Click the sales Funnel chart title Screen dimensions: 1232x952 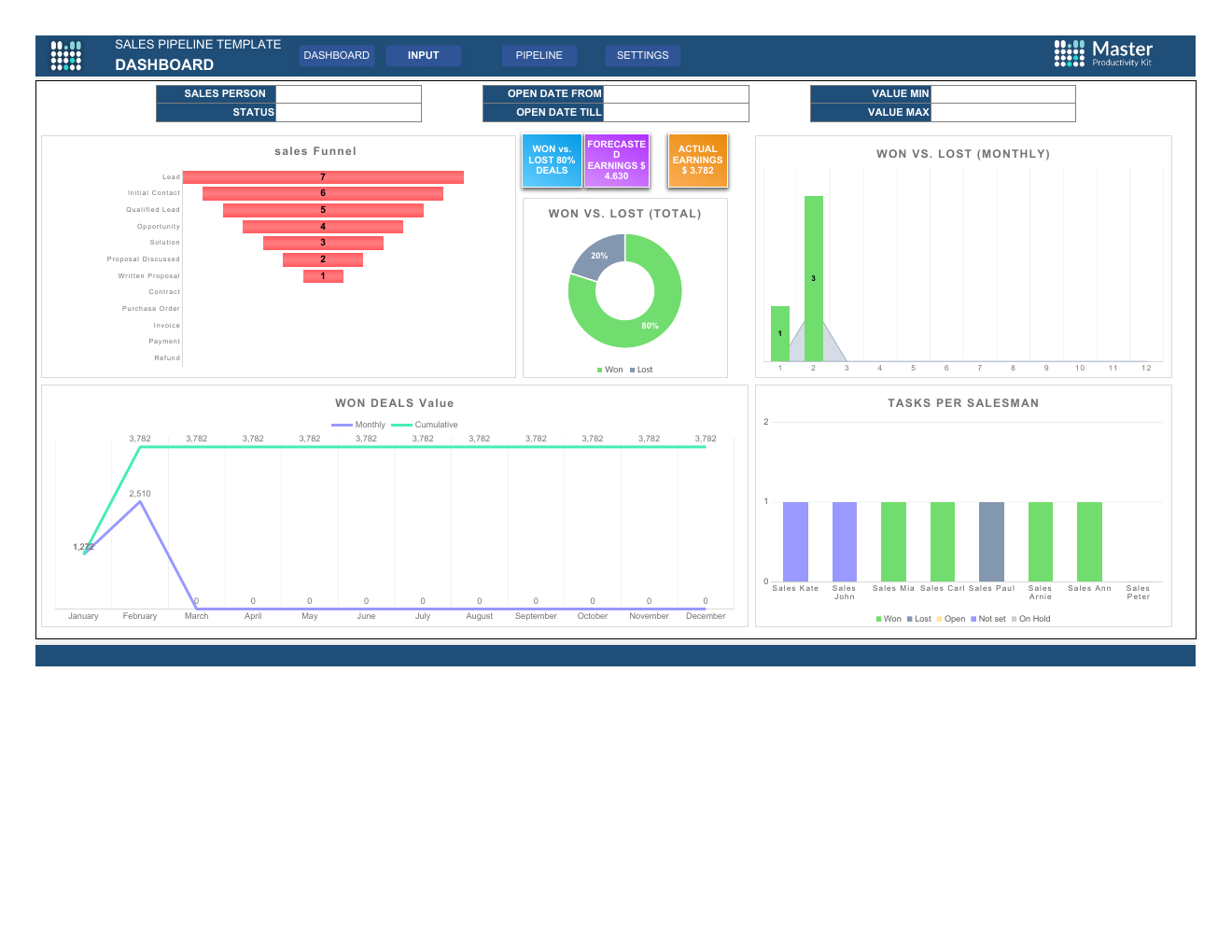[x=315, y=151]
